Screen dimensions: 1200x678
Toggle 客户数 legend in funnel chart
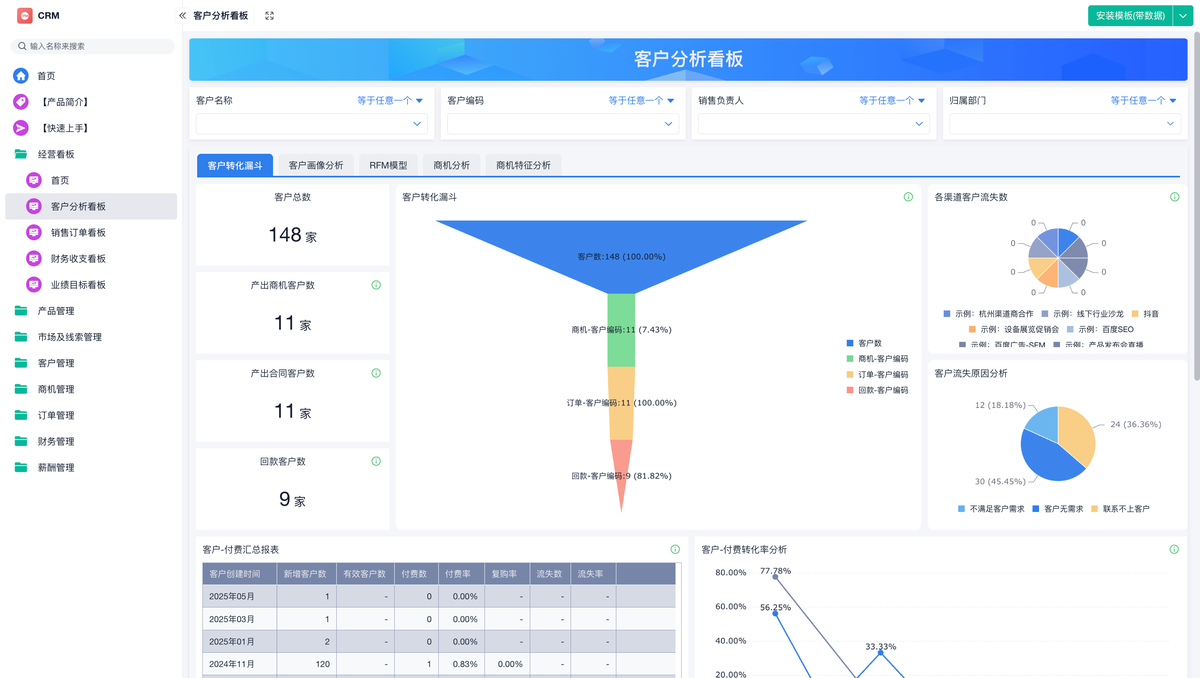(864, 343)
